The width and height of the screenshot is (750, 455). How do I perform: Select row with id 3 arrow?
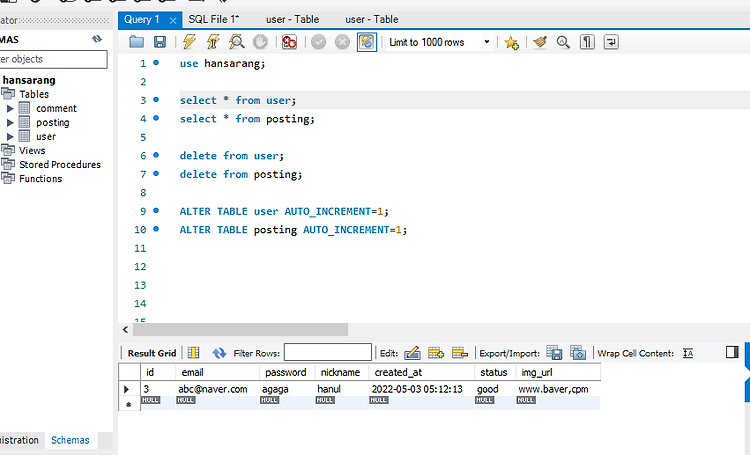tap(127, 389)
